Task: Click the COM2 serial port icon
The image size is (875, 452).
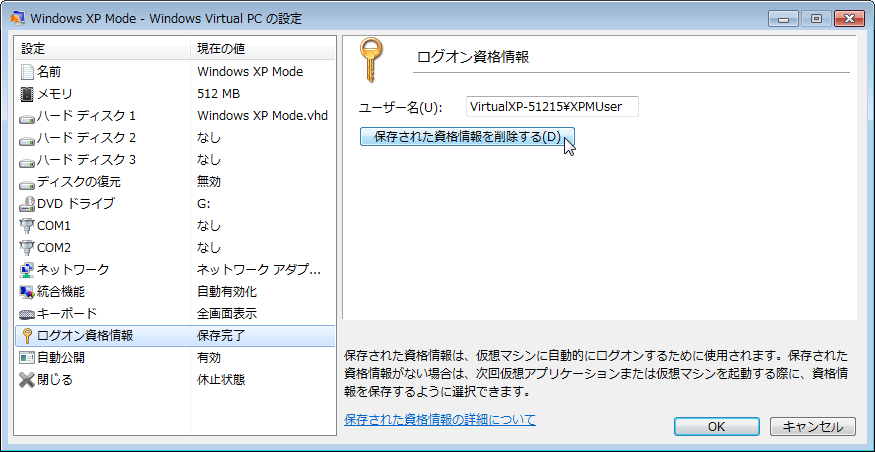Action: coord(27,248)
